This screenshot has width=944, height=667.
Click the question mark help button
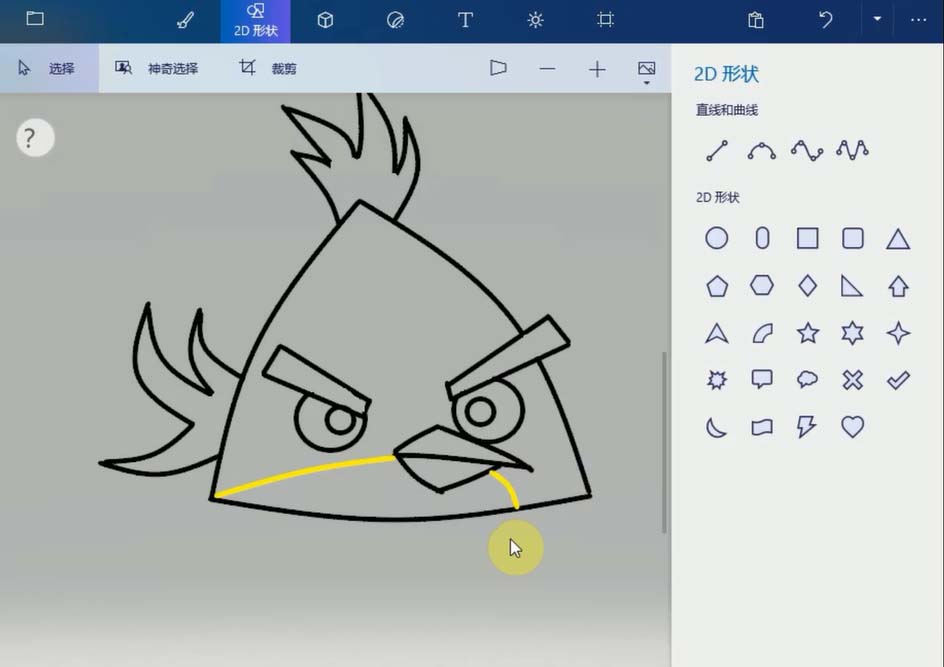pos(35,138)
